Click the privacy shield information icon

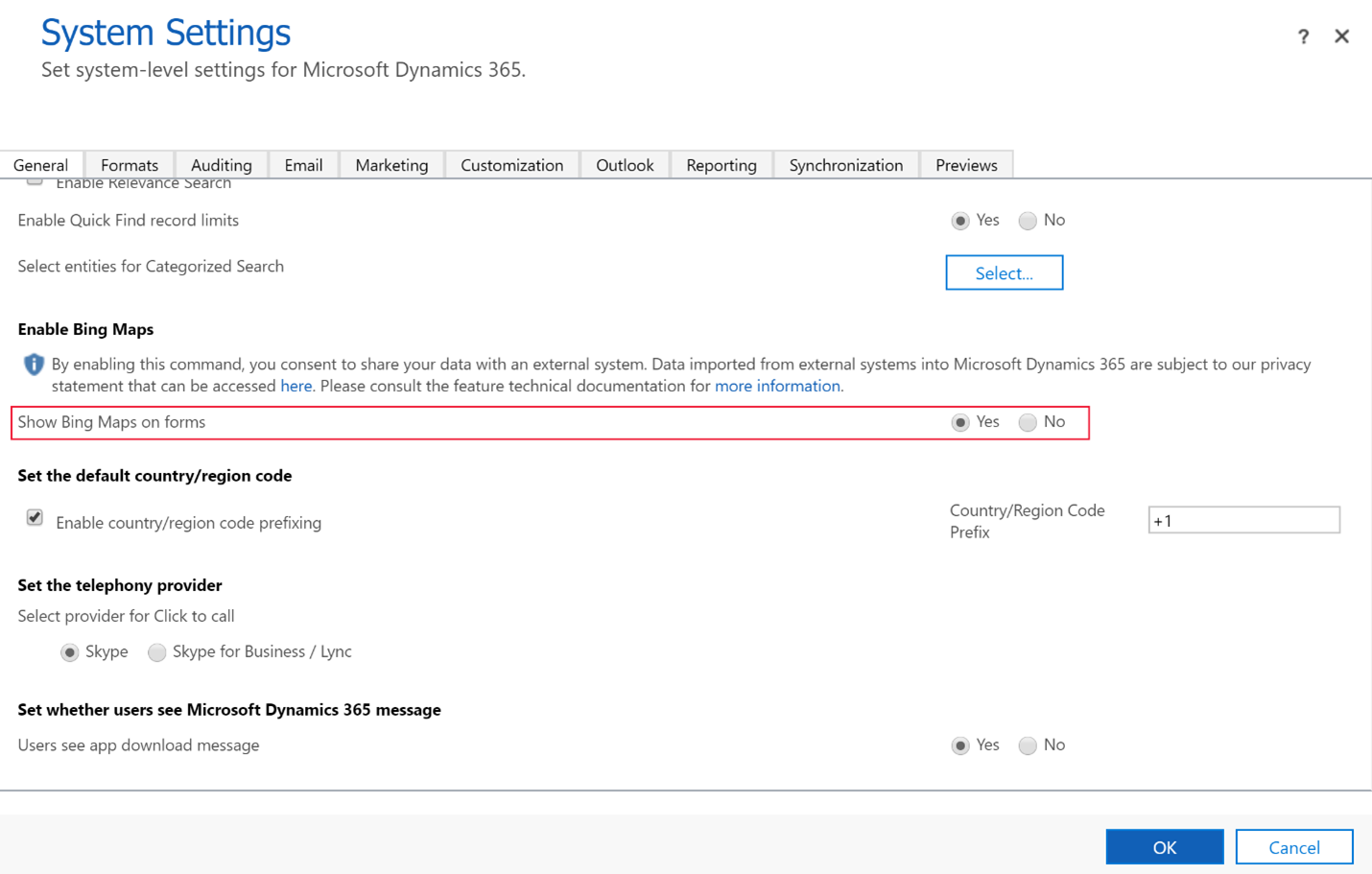34,365
